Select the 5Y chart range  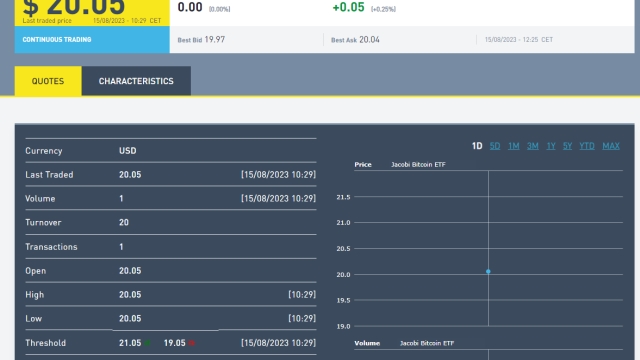tap(567, 146)
